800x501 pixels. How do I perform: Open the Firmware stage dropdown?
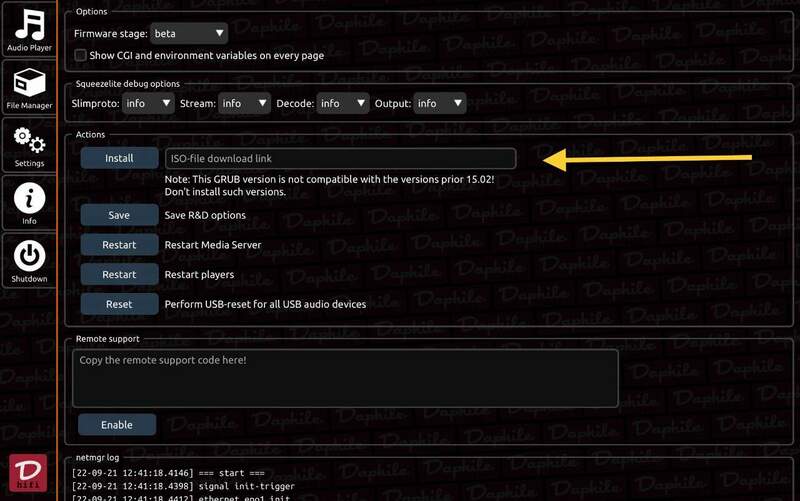pos(189,33)
